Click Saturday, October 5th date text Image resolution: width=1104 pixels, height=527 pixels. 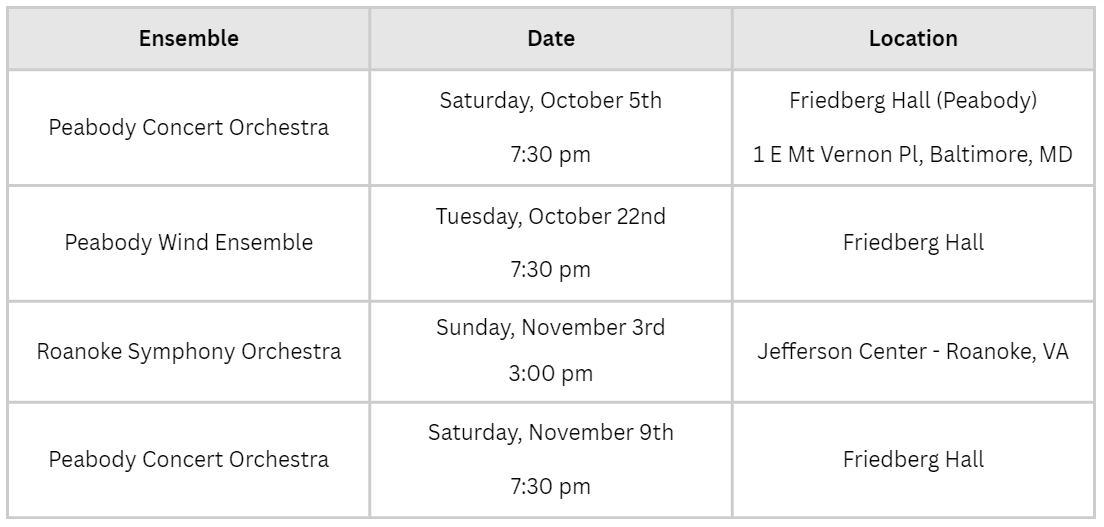coord(551,101)
